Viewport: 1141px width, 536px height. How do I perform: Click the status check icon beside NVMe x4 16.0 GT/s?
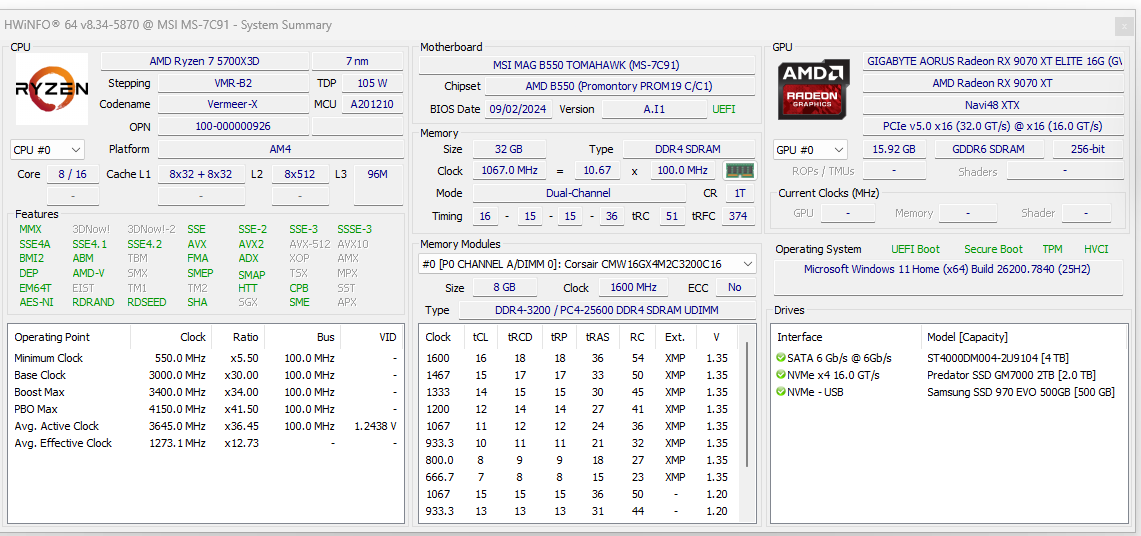click(x=782, y=375)
